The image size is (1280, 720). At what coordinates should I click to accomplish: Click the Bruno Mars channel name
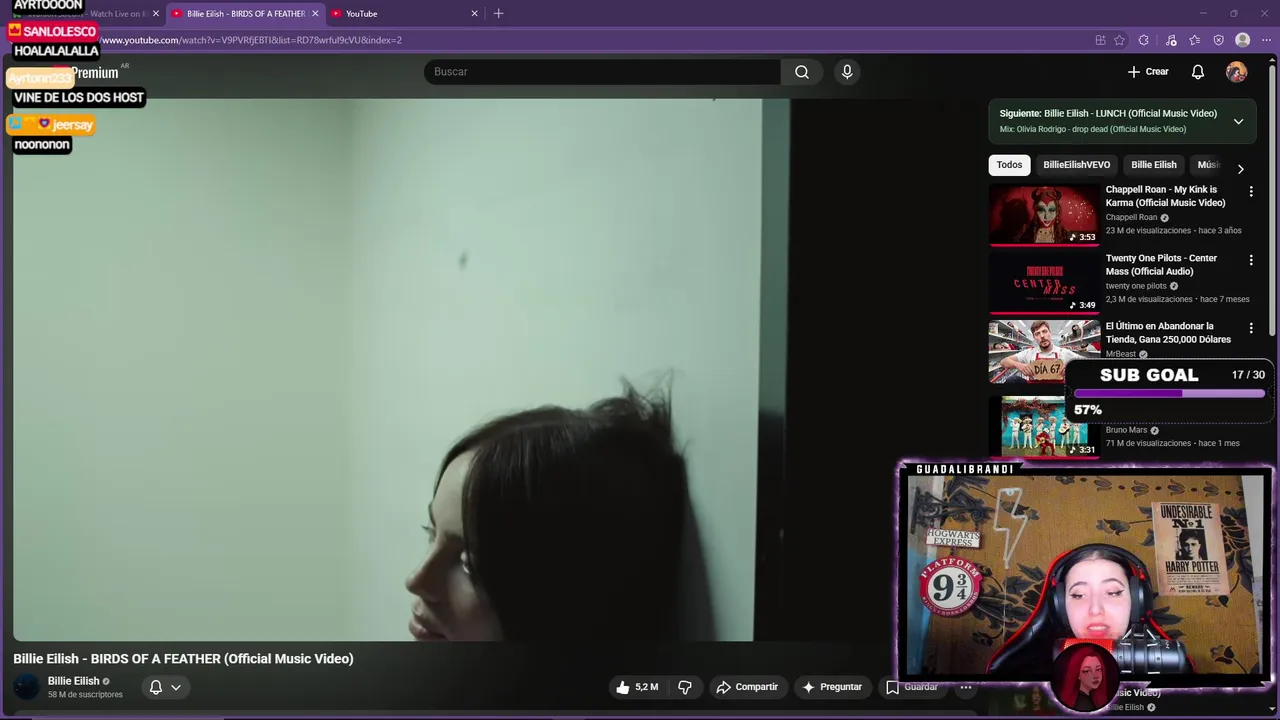1126,430
